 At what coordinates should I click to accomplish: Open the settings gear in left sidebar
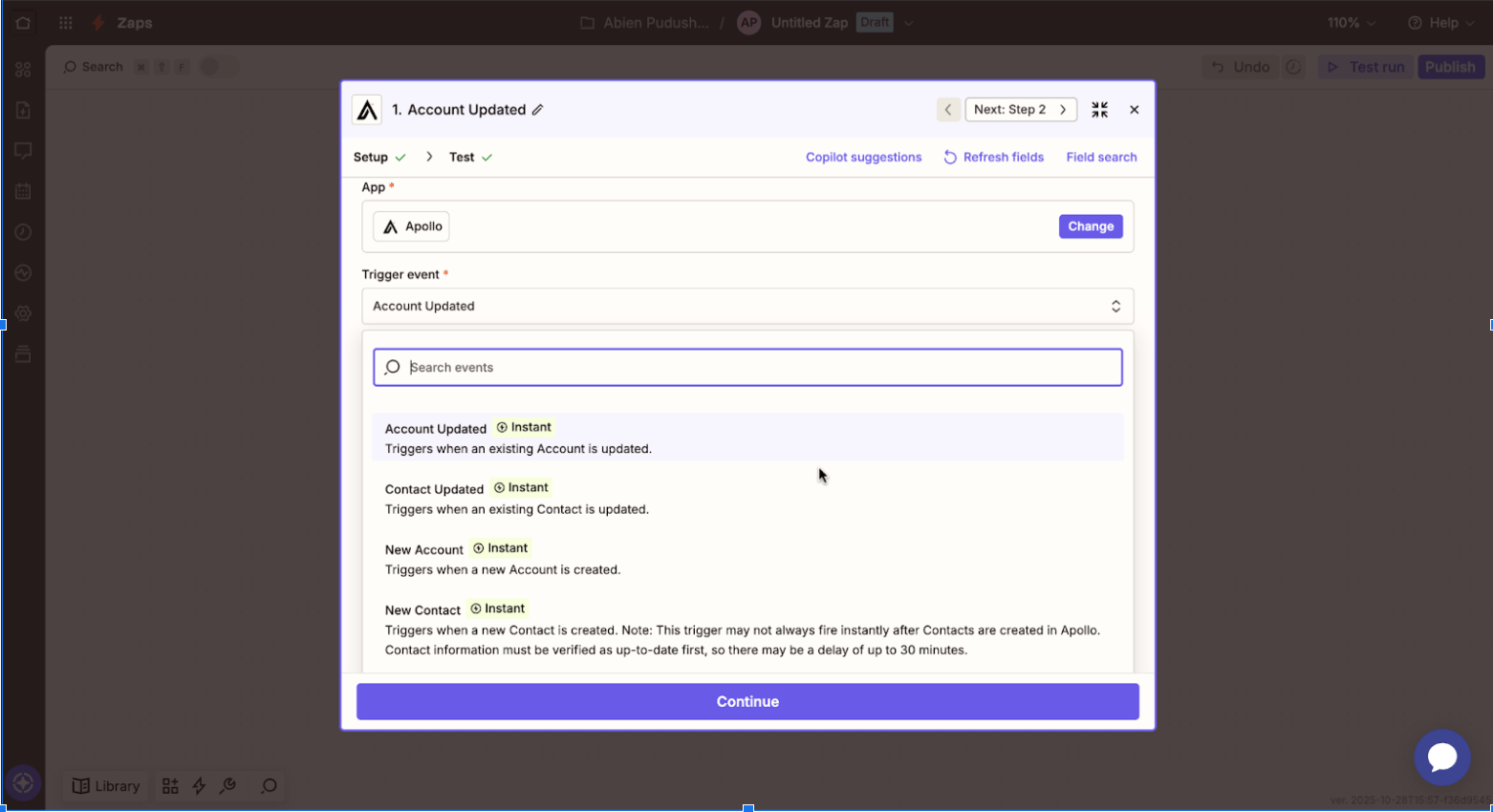23,313
